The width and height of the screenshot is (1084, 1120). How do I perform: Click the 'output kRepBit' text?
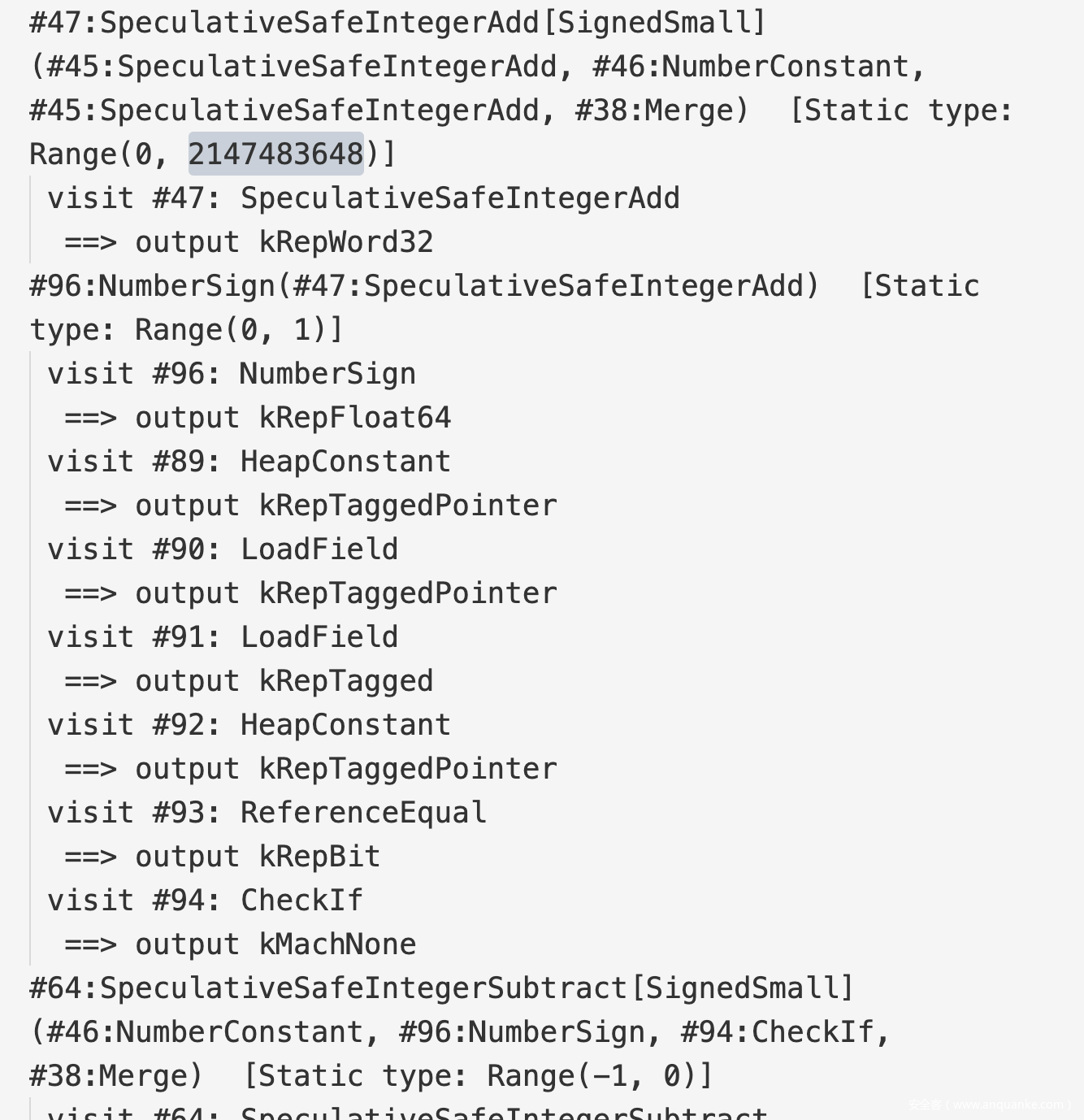(258, 857)
